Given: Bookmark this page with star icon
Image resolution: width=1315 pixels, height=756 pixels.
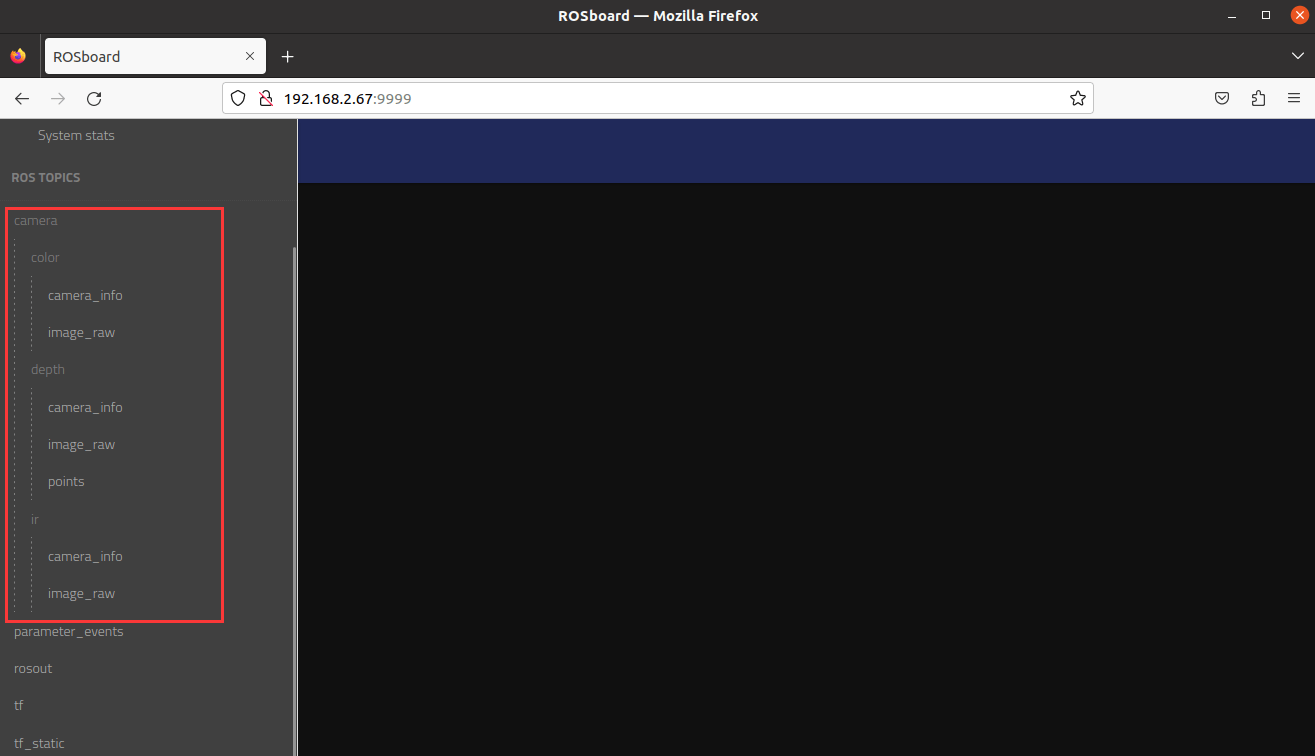Looking at the screenshot, I should 1078,98.
